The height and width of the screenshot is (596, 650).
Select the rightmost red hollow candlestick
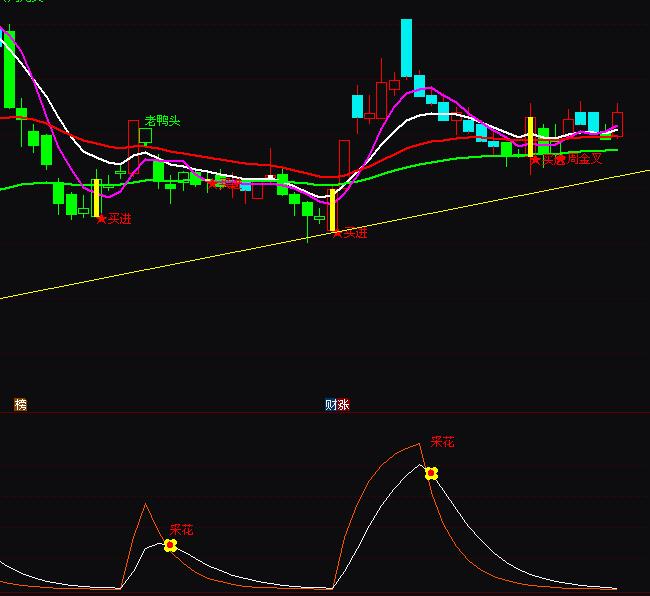[x=617, y=123]
